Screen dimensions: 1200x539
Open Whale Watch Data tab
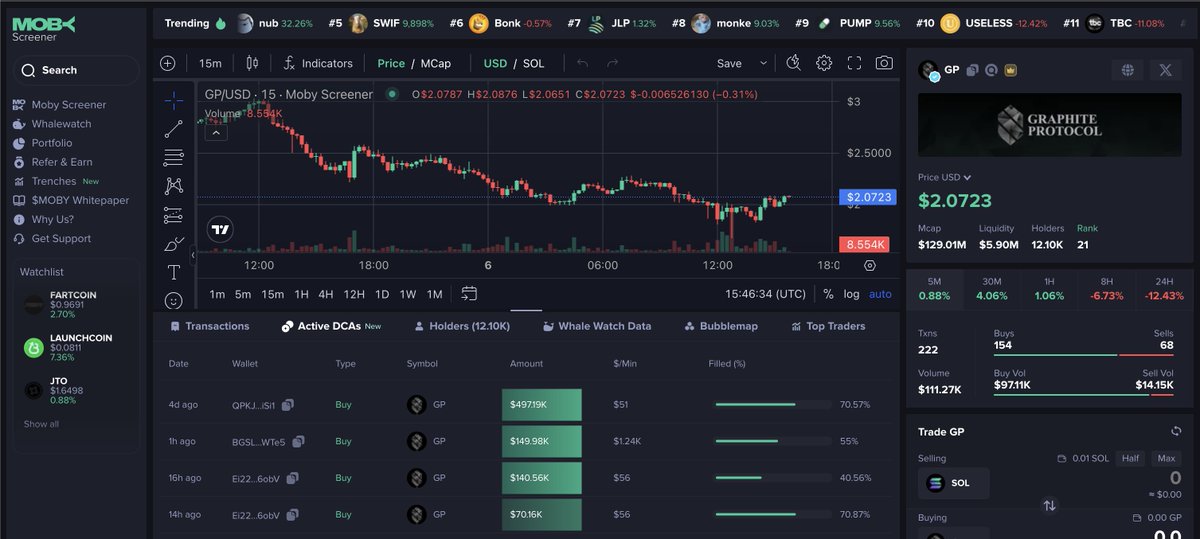597,326
